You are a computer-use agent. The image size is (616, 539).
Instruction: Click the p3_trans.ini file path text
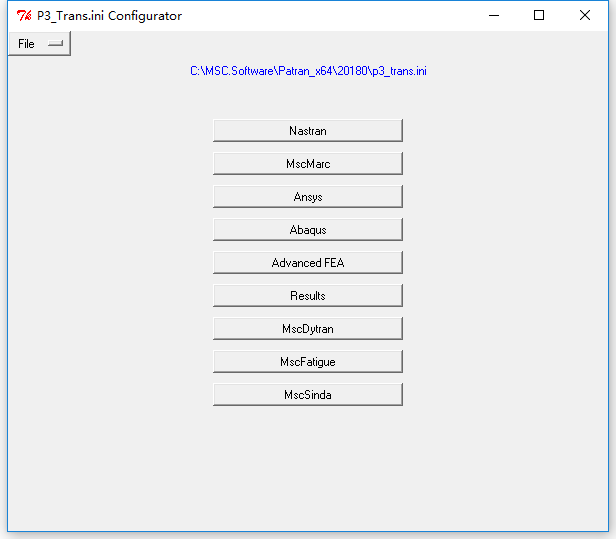308,71
